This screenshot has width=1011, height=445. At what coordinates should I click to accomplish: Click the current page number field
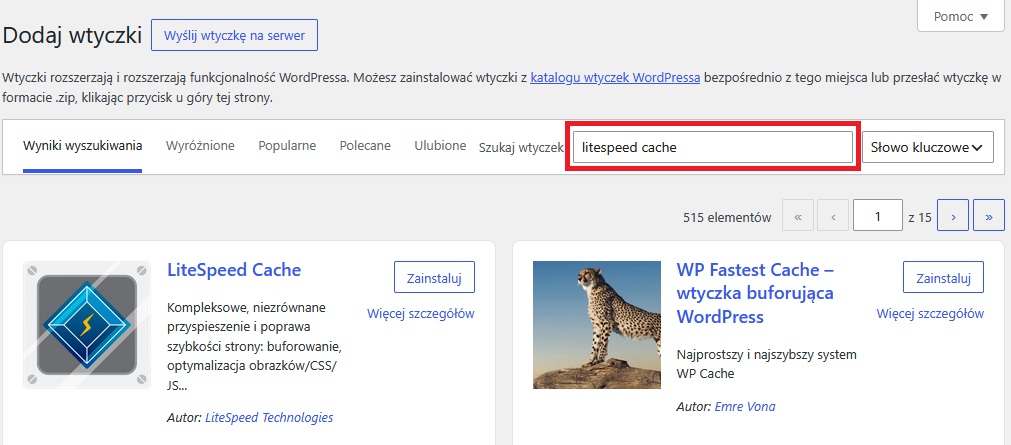point(878,215)
